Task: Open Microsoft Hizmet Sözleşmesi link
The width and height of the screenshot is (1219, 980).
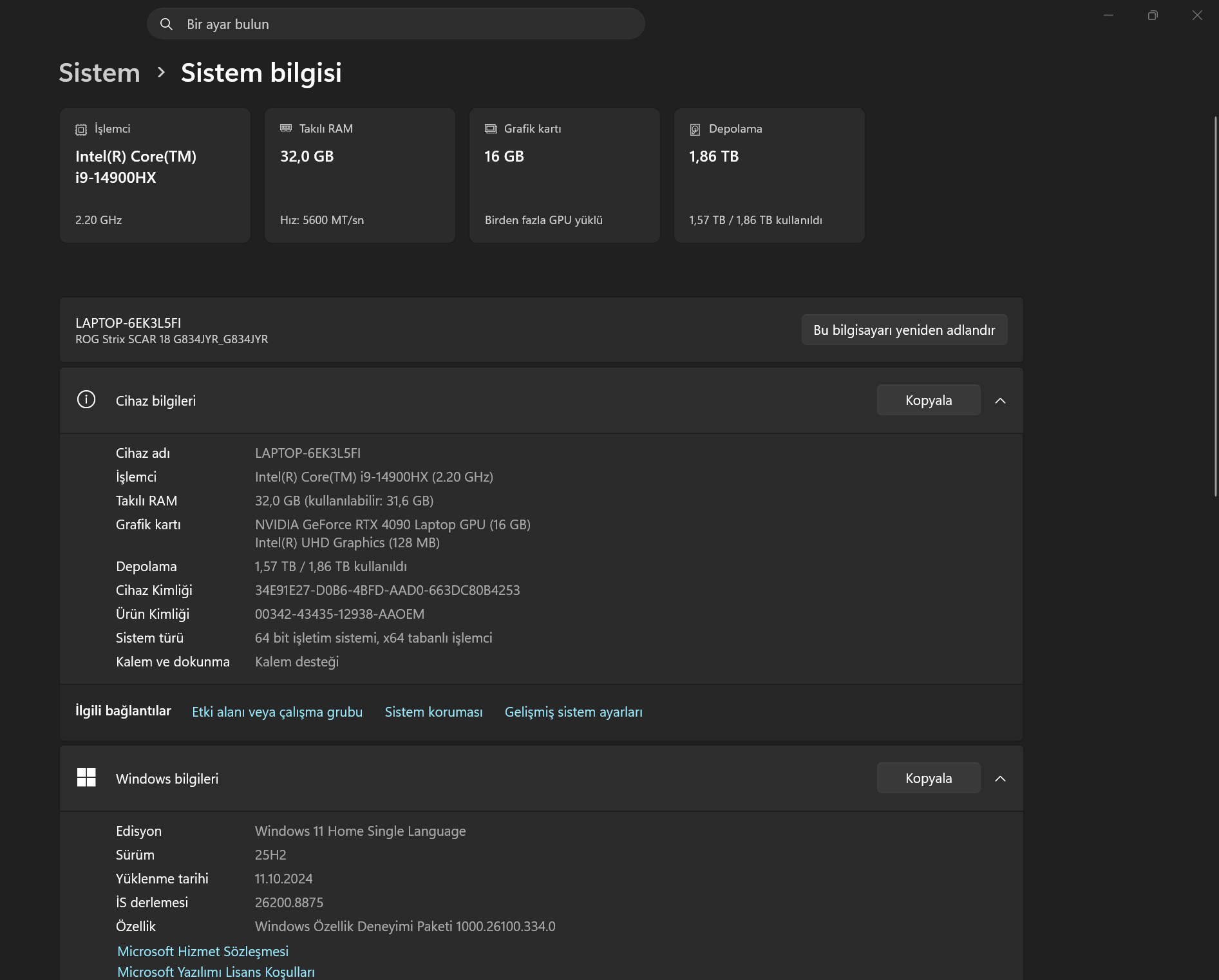Action: [203, 951]
